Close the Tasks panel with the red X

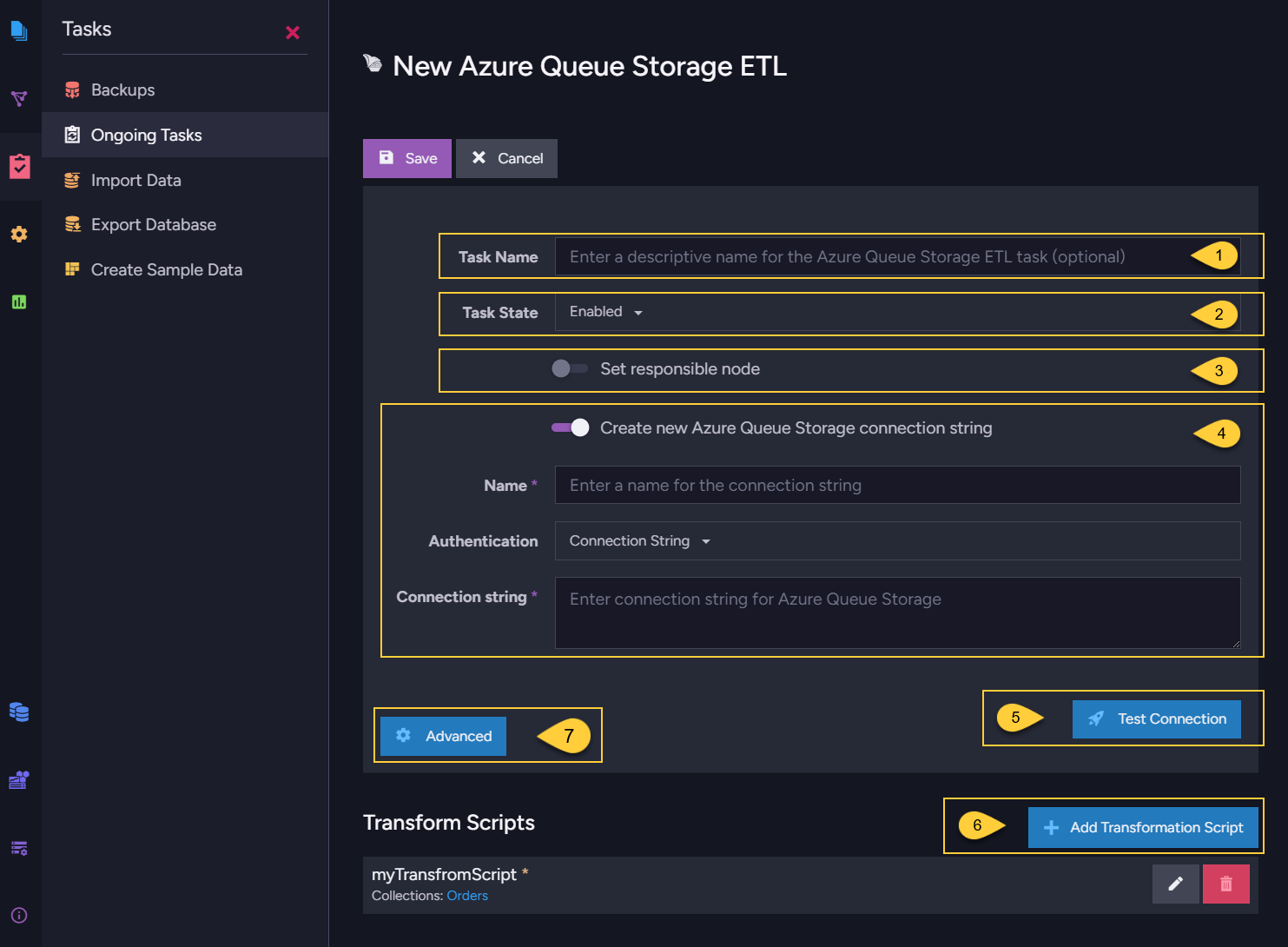293,32
